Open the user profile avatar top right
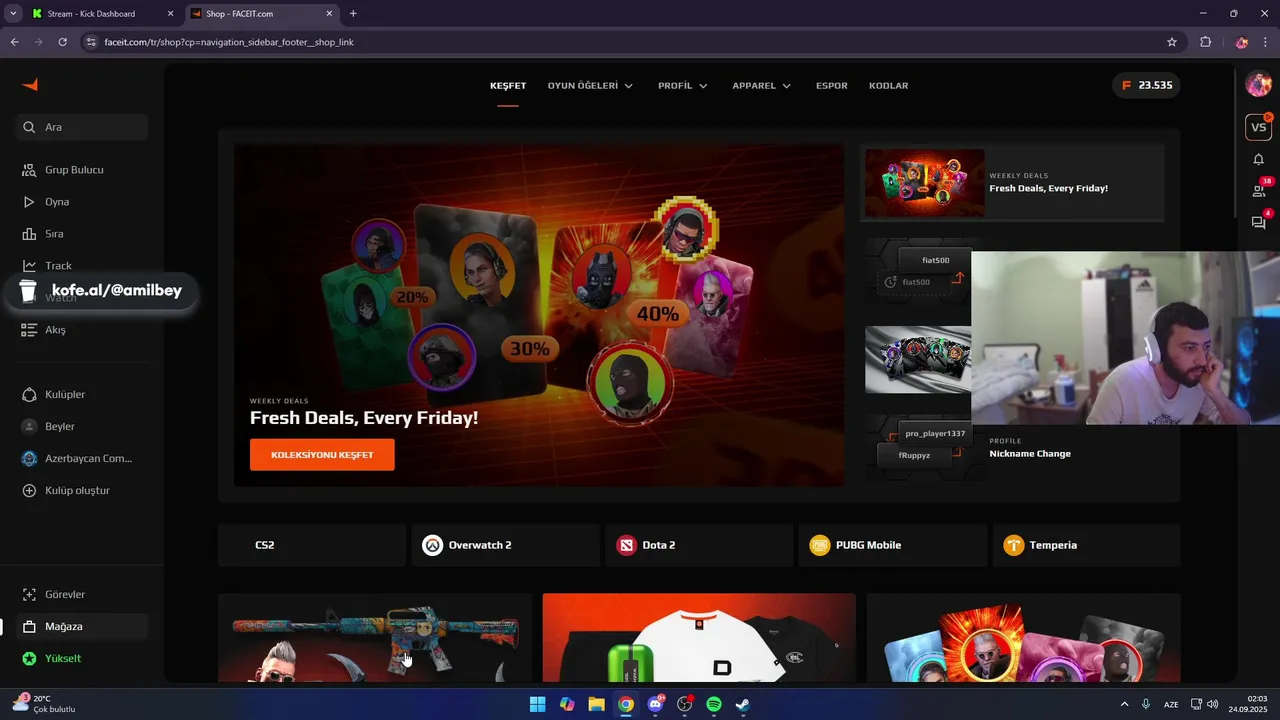Viewport: 1280px width, 720px height. pos(1258,84)
